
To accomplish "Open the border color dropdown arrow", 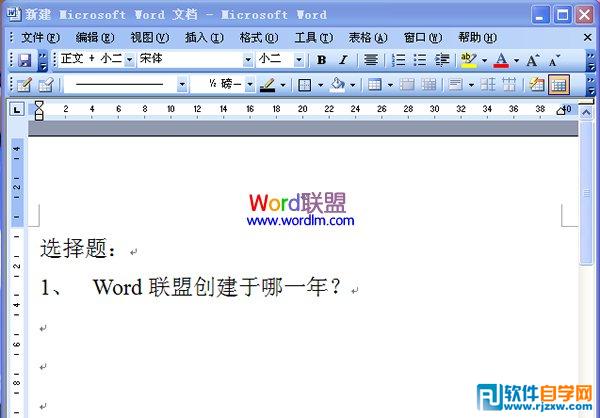I will coord(283,85).
